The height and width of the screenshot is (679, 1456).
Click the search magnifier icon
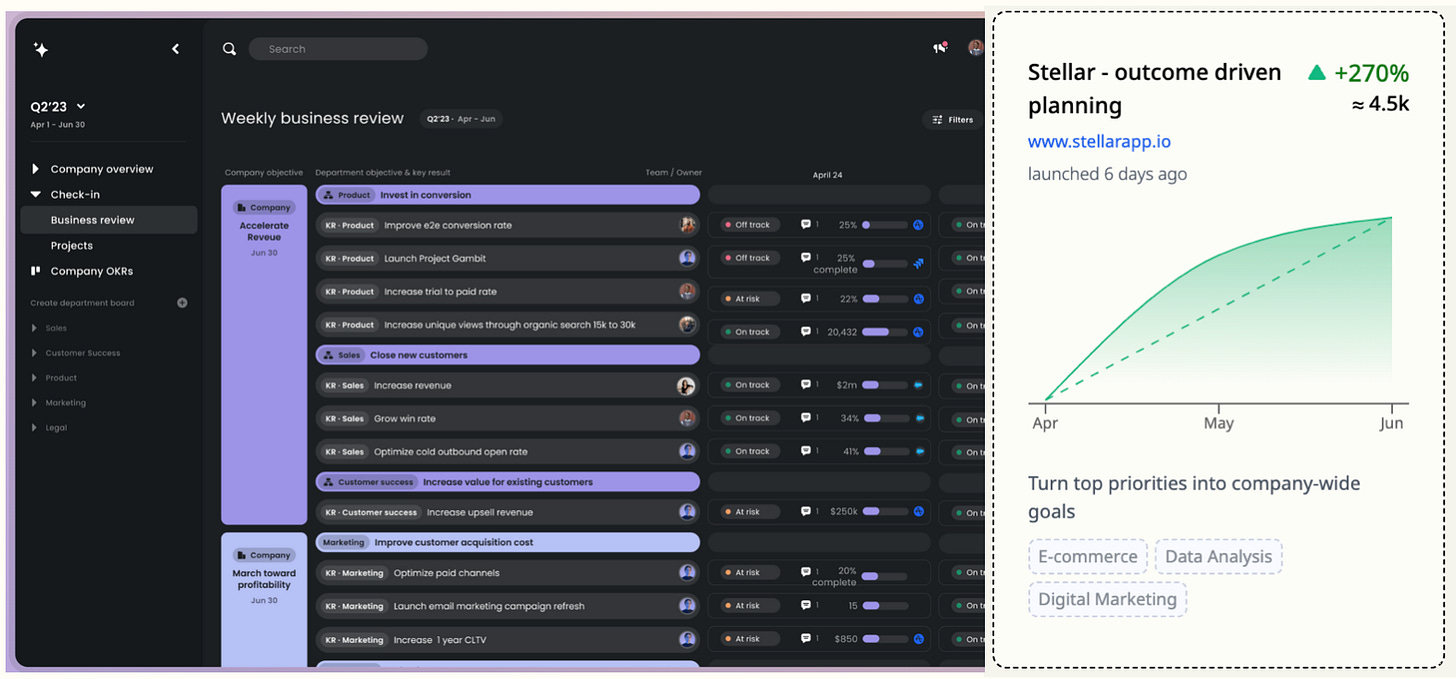230,49
